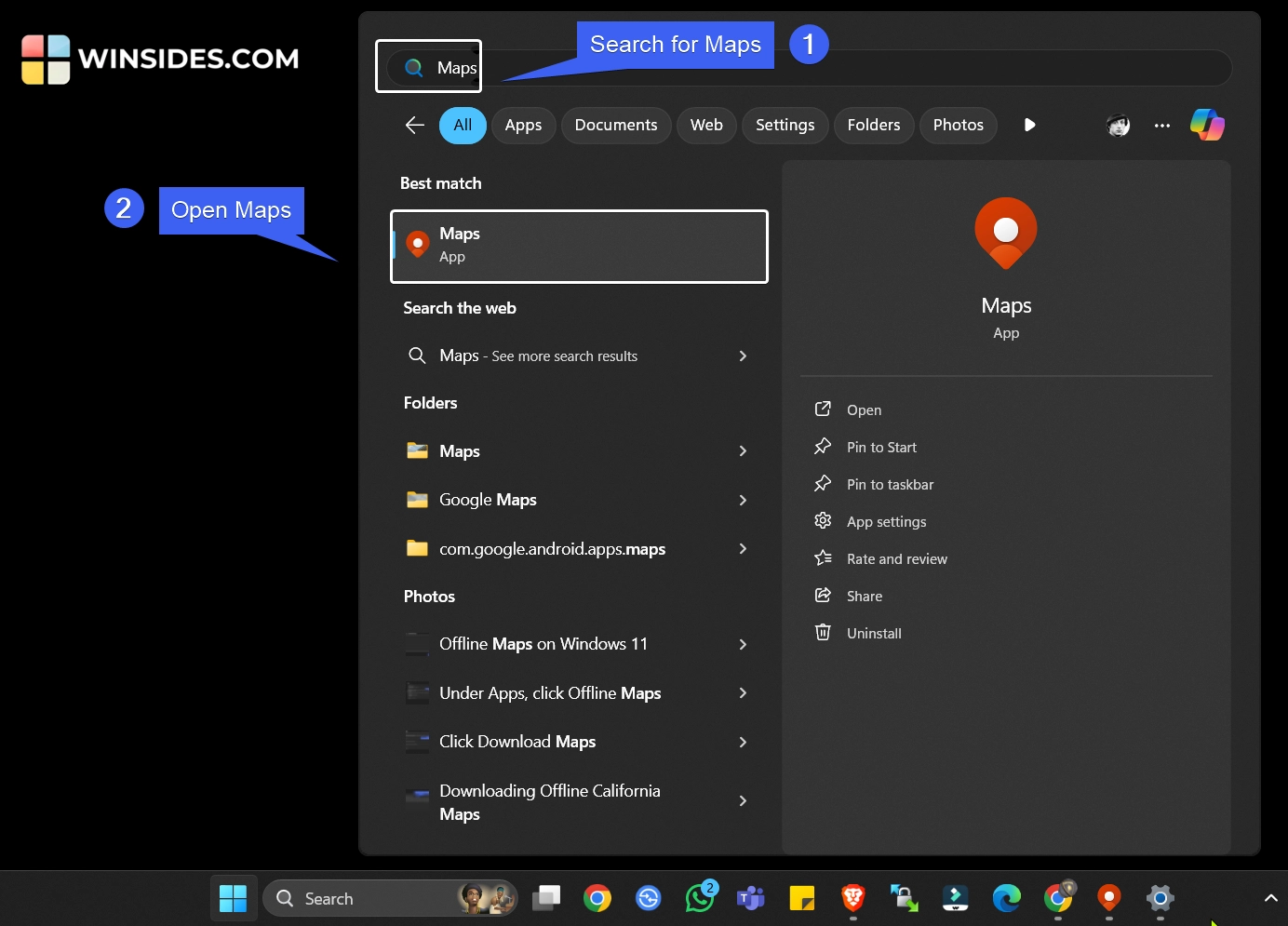Select the Apps filter tab
The height and width of the screenshot is (926, 1288).
pyautogui.click(x=523, y=125)
